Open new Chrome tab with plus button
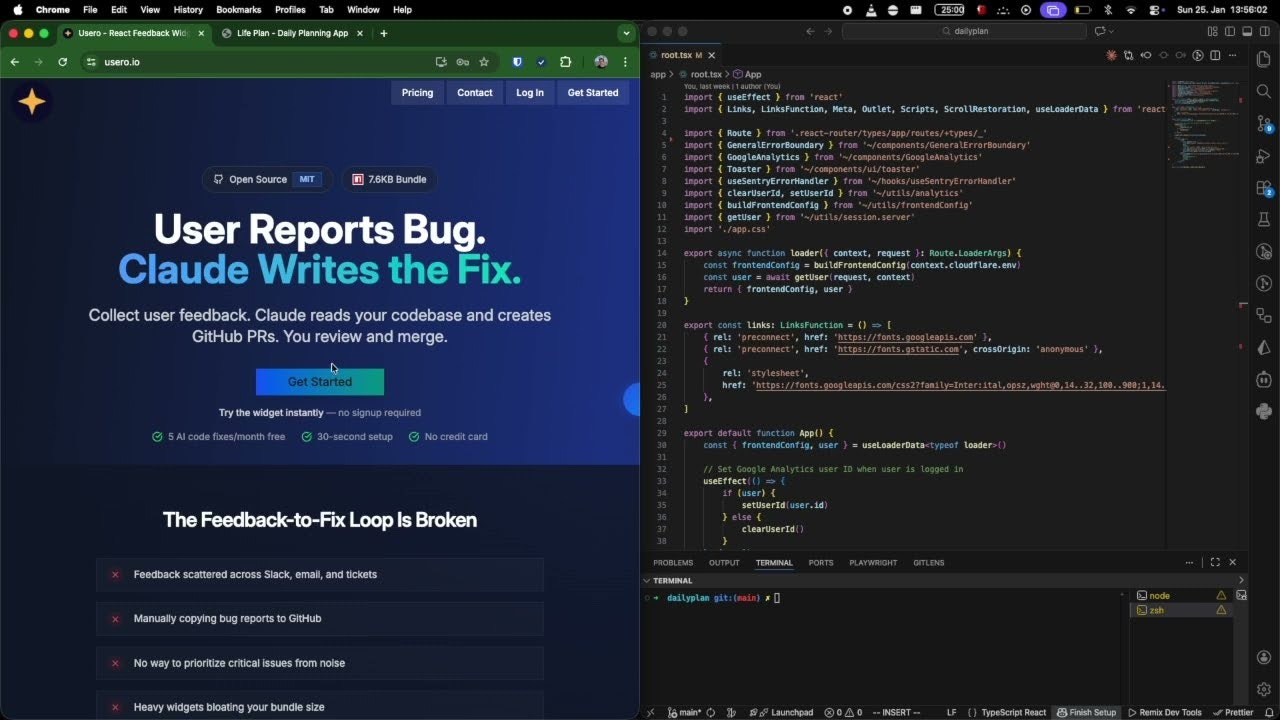The height and width of the screenshot is (720, 1280). click(x=383, y=33)
